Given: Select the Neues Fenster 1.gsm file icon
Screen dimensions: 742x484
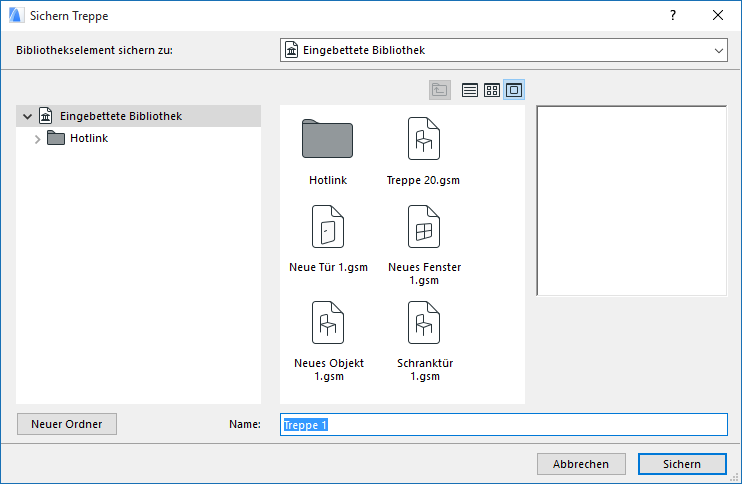Looking at the screenshot, I should coord(424,227).
